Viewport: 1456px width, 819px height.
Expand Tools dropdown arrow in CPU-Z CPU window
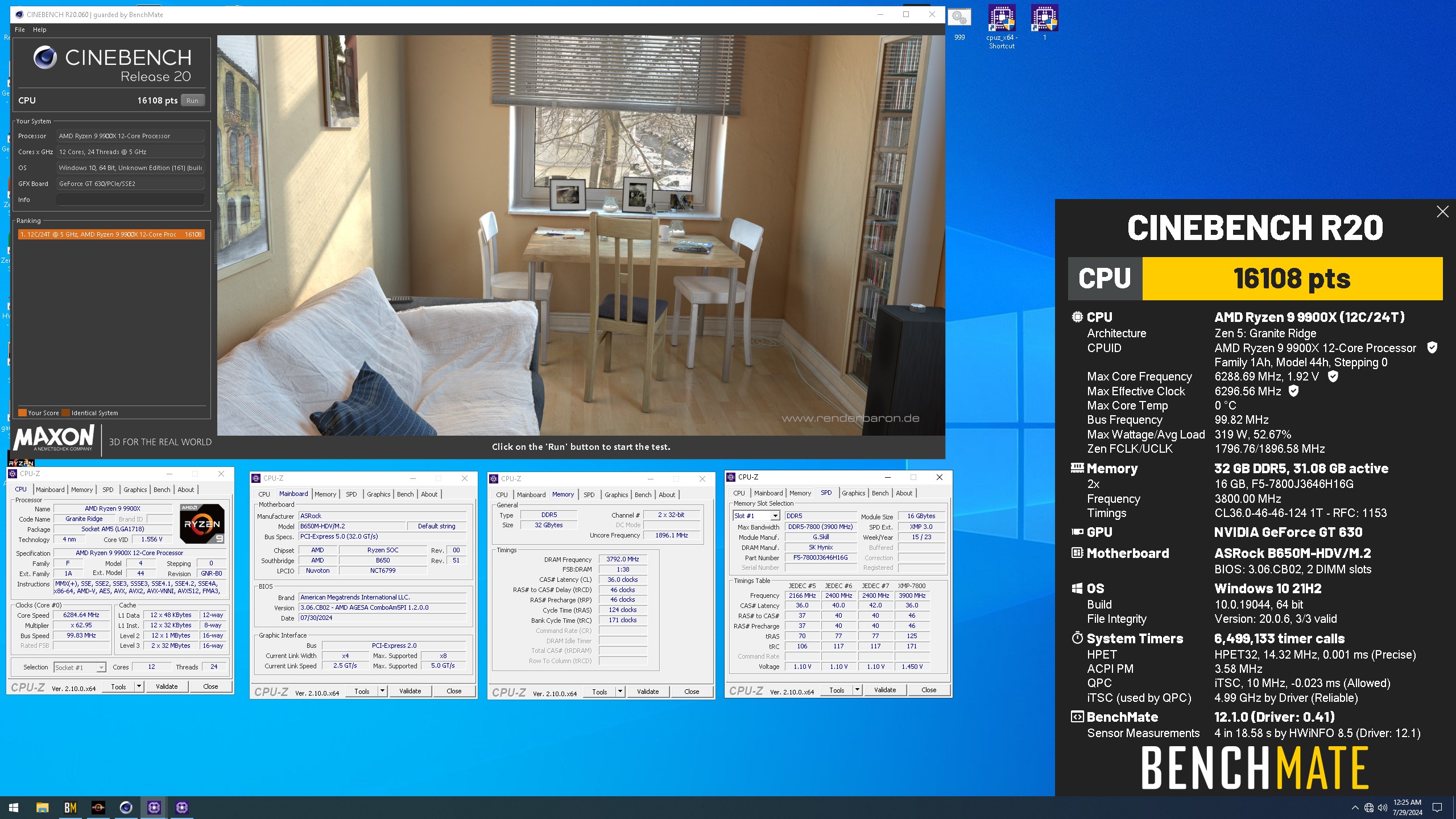point(139,686)
